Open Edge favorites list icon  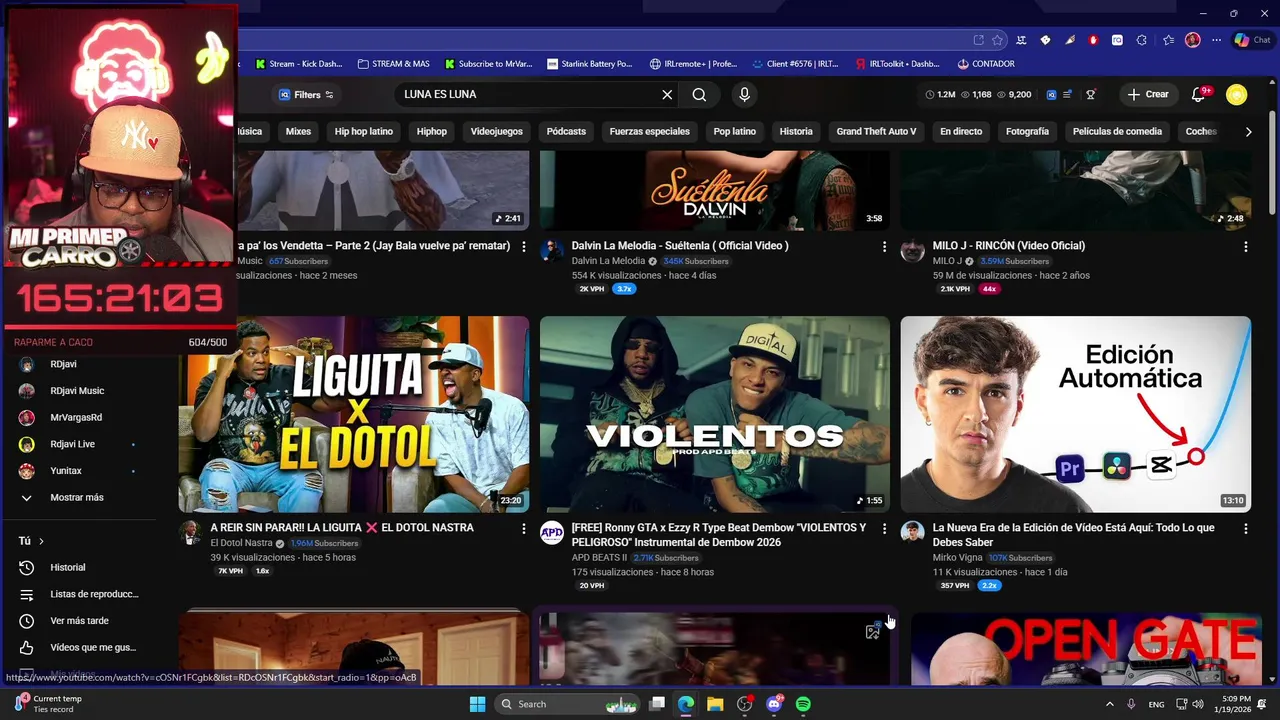click(x=1168, y=40)
